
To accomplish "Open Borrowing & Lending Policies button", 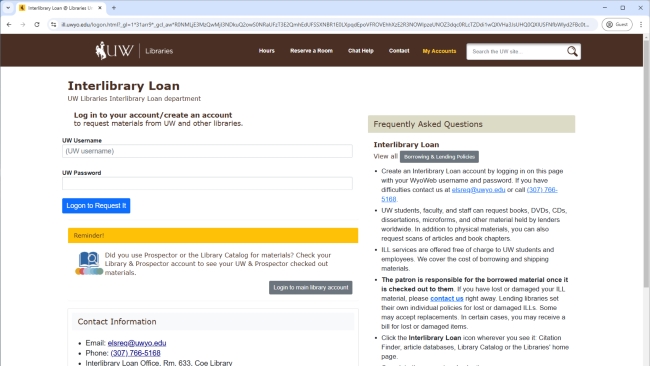I will pos(439,157).
